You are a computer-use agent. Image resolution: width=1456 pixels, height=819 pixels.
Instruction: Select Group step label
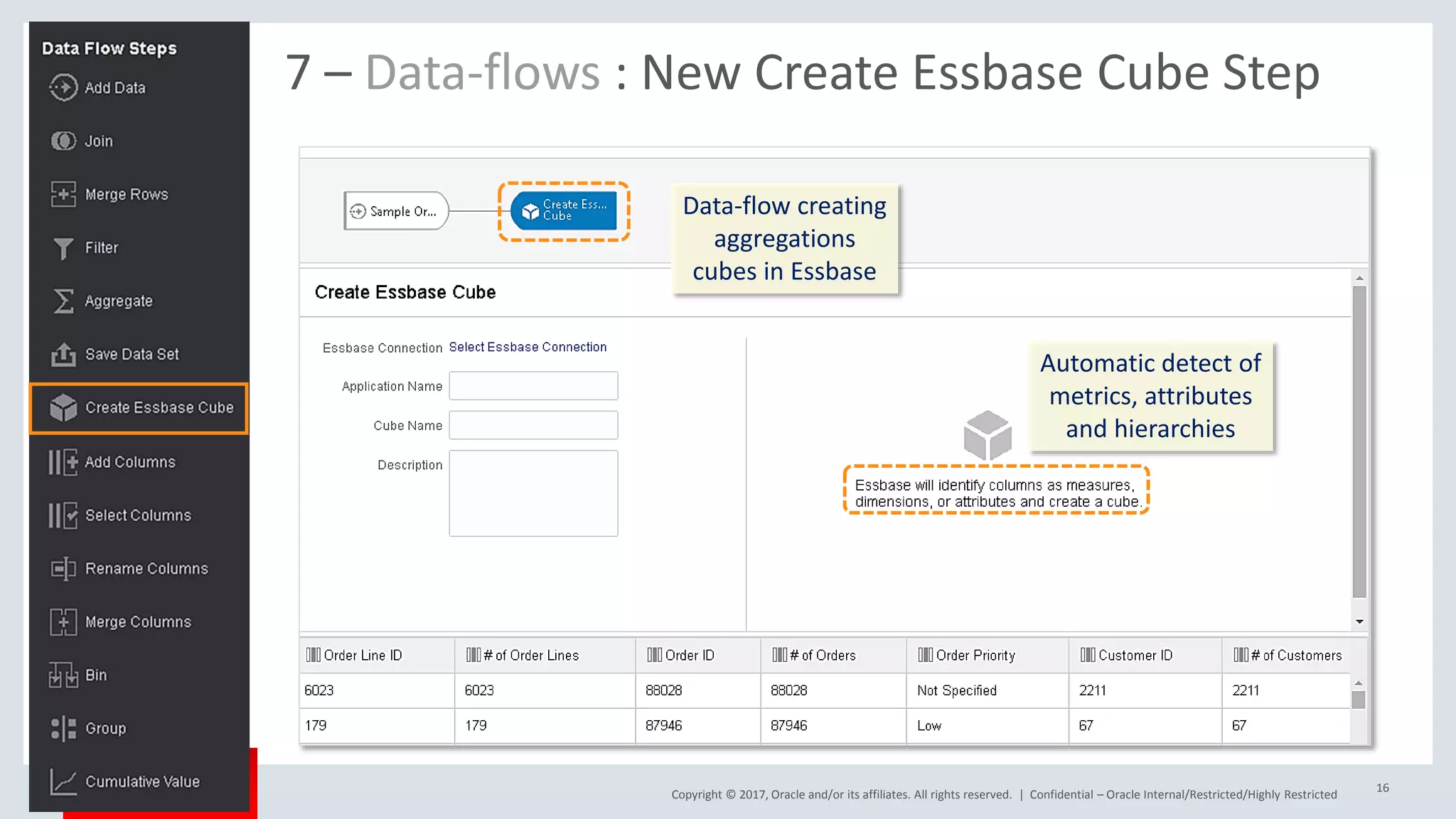(105, 729)
